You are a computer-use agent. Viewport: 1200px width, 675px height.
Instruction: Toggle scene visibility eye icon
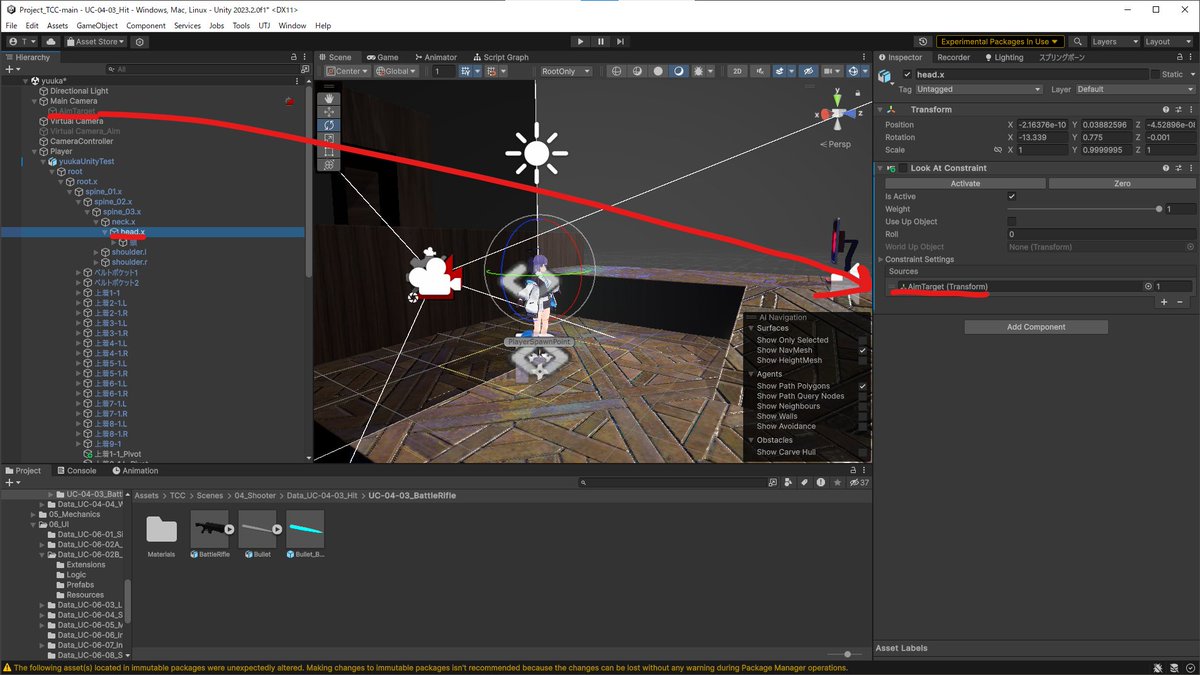click(x=807, y=71)
